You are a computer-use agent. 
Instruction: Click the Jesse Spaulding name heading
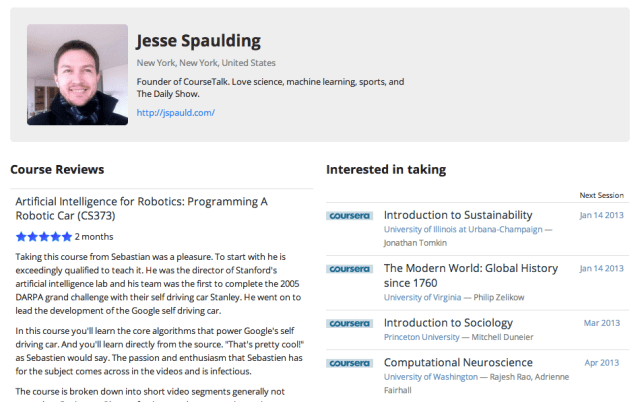(x=198, y=41)
